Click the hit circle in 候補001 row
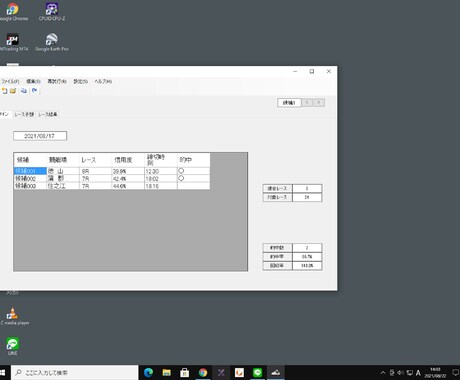The height and width of the screenshot is (380, 460). [x=181, y=171]
